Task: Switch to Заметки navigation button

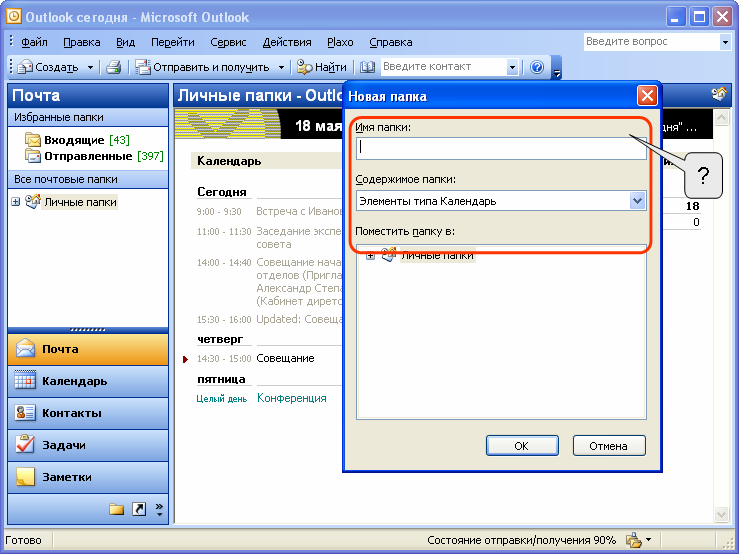Action: coord(88,477)
